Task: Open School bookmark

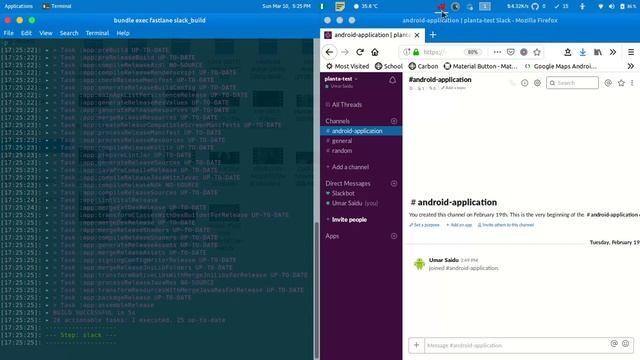Action: pyautogui.click(x=389, y=66)
